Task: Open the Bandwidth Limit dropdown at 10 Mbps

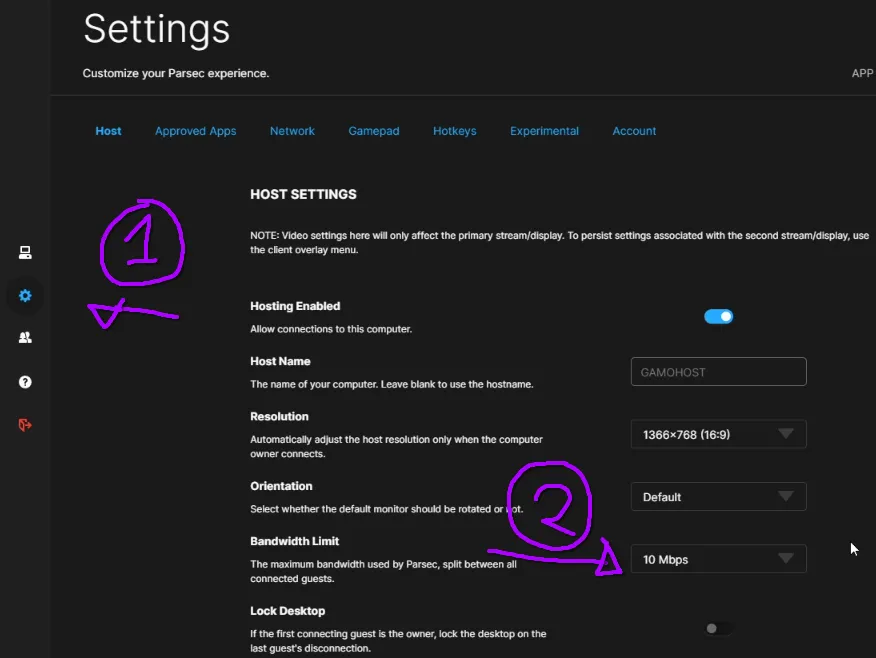Action: coord(718,559)
